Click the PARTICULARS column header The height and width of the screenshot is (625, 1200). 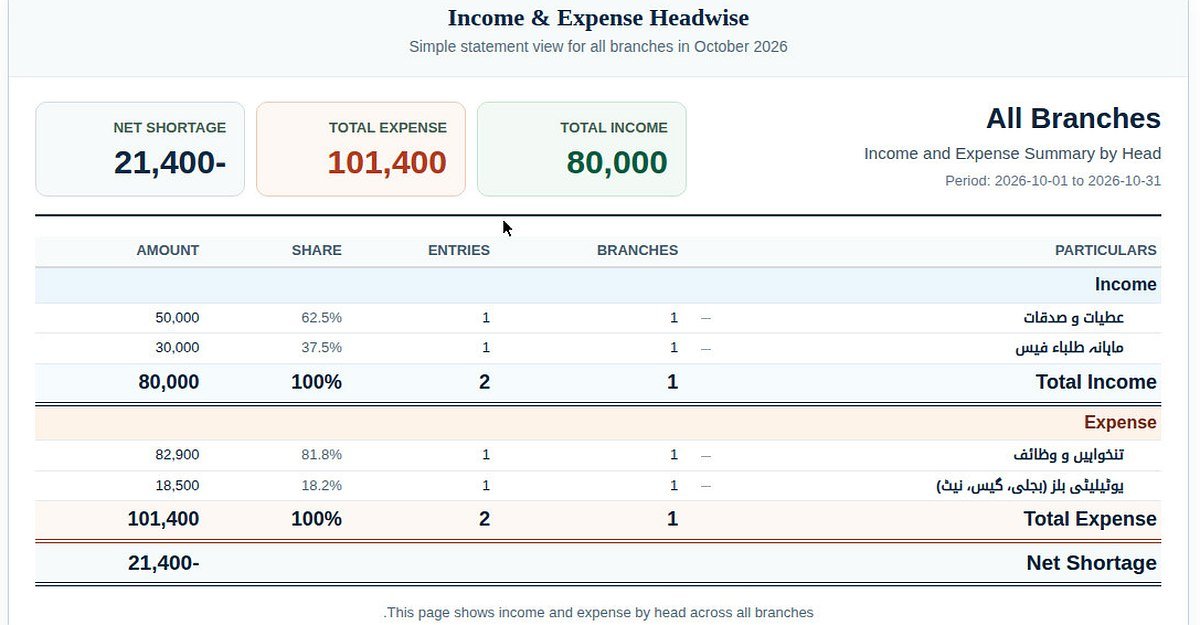(x=1106, y=250)
